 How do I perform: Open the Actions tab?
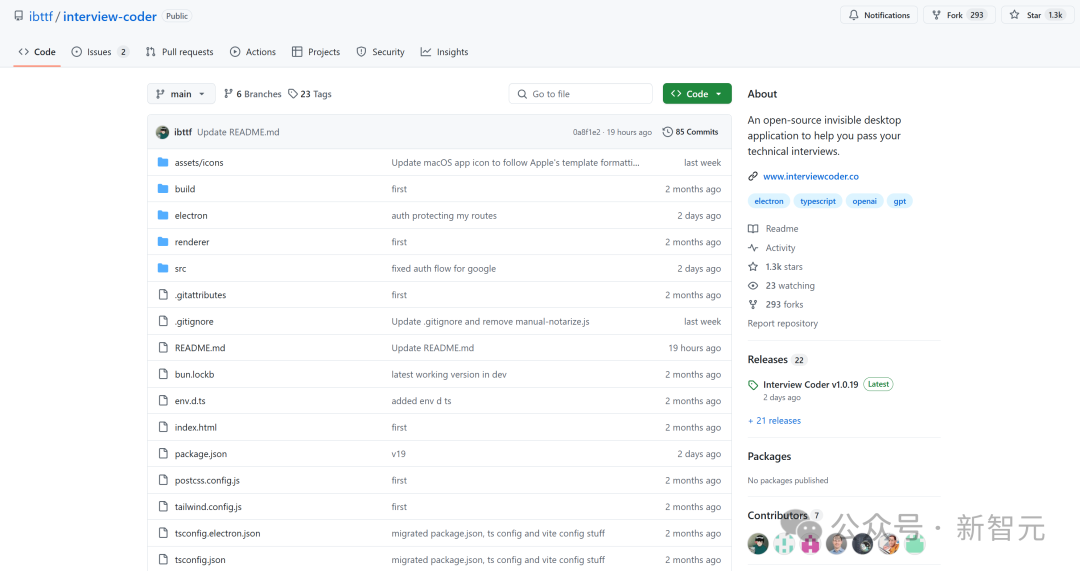coord(253,52)
